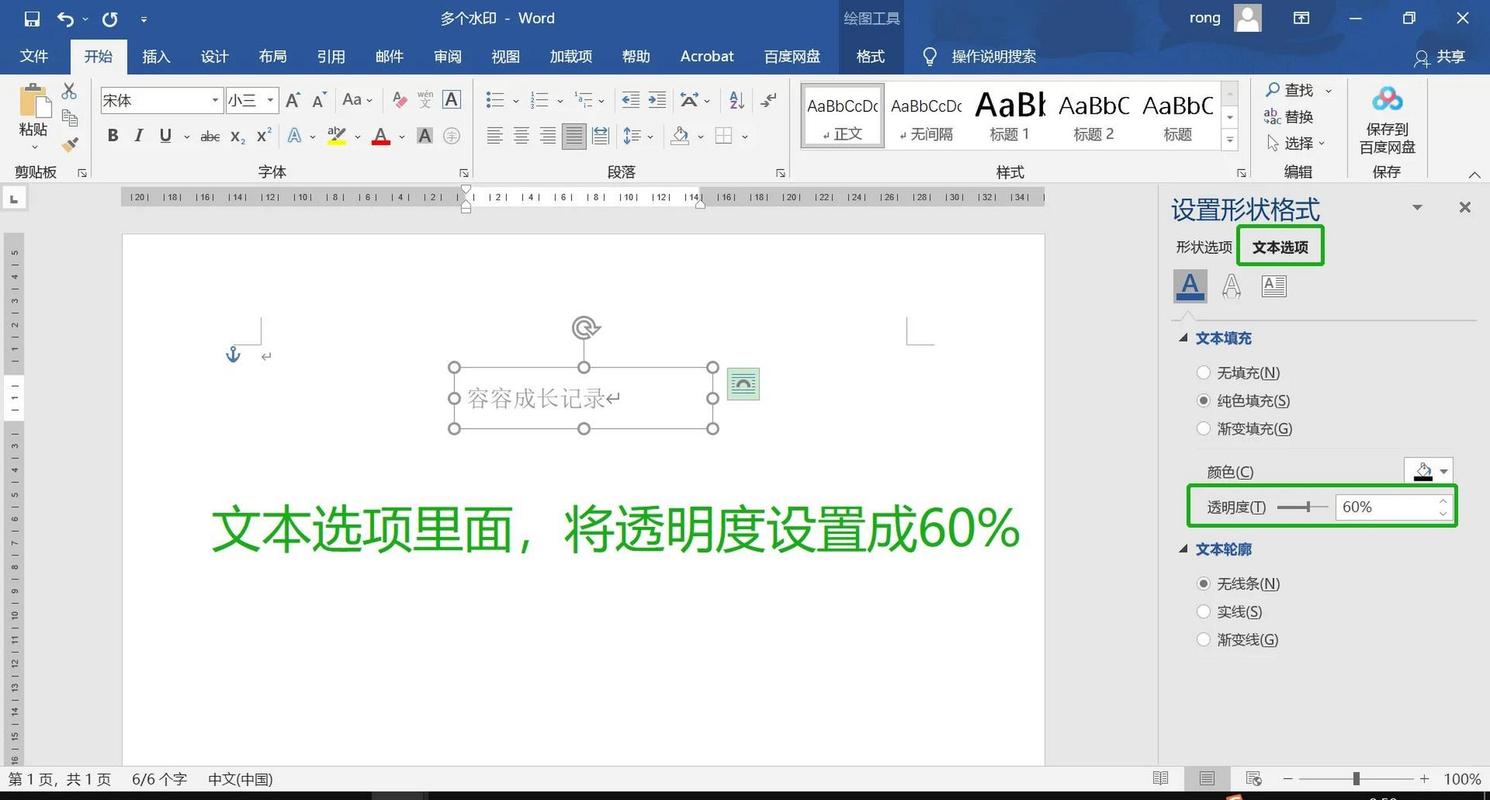The image size is (1490, 800).
Task: Expand the styles gallery more arrow
Action: click(1231, 140)
